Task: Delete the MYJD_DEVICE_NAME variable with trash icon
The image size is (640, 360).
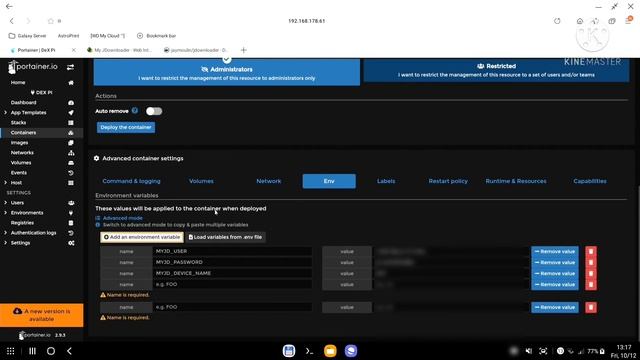Action: [x=591, y=273]
